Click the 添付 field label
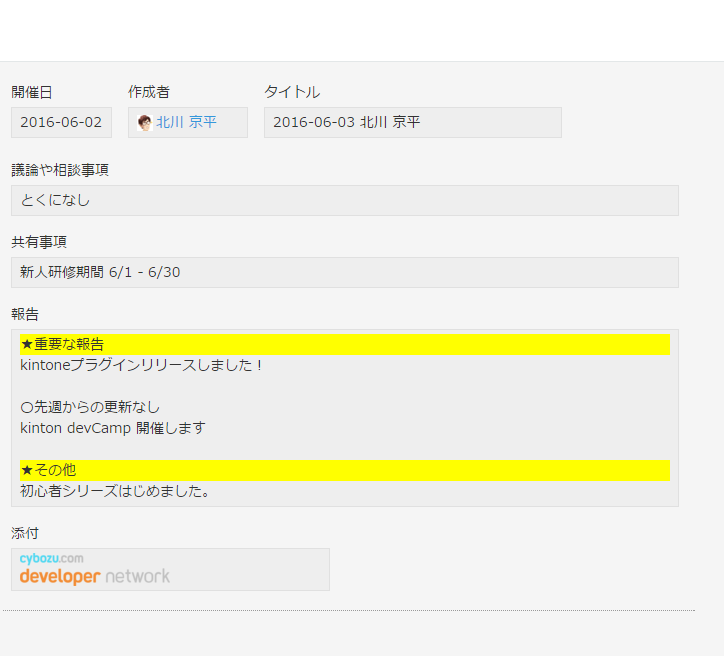This screenshot has height=656, width=724. (25, 533)
